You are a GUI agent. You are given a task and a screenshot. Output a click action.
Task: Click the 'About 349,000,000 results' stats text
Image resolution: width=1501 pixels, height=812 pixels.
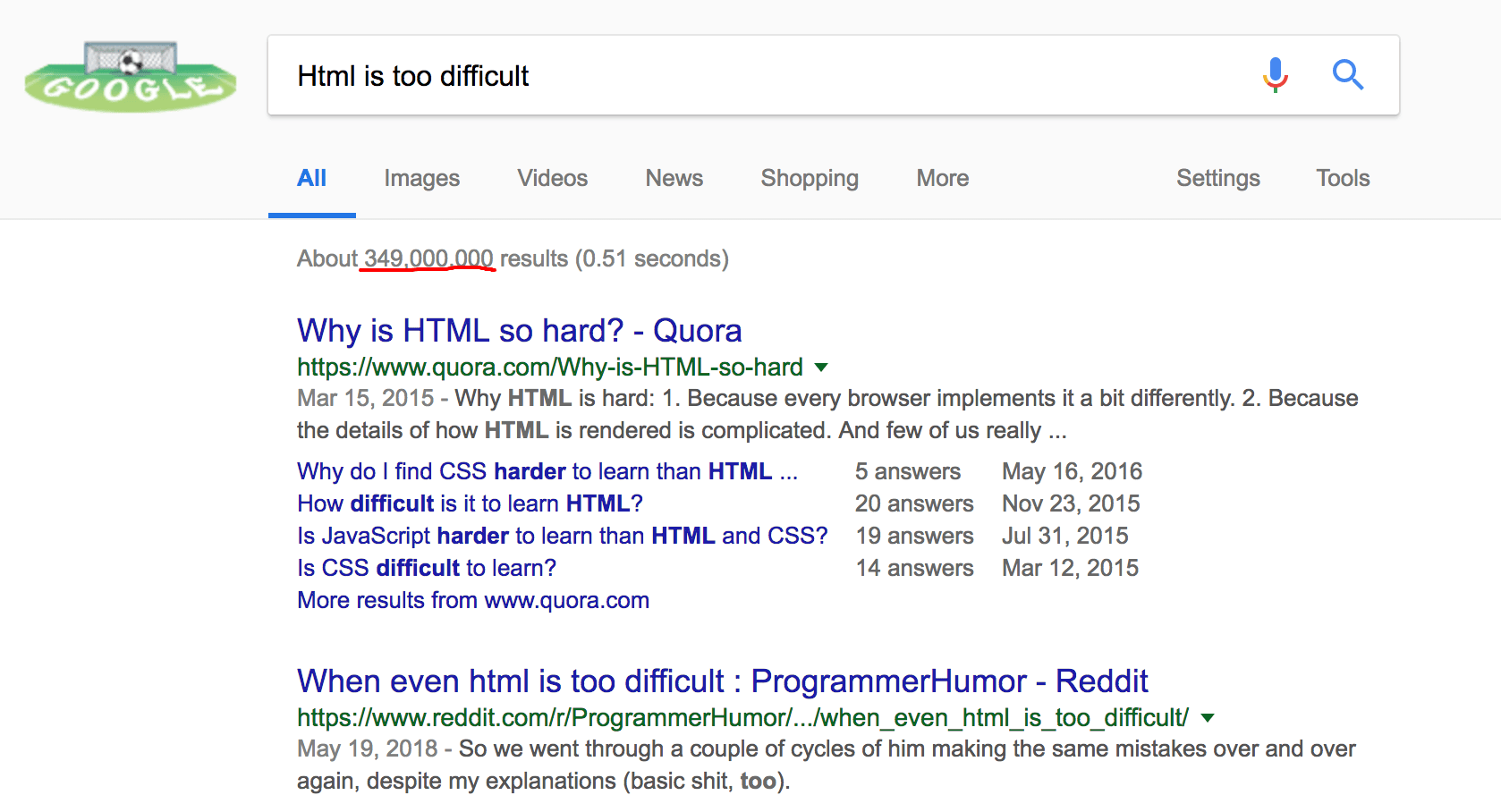pyautogui.click(x=513, y=258)
